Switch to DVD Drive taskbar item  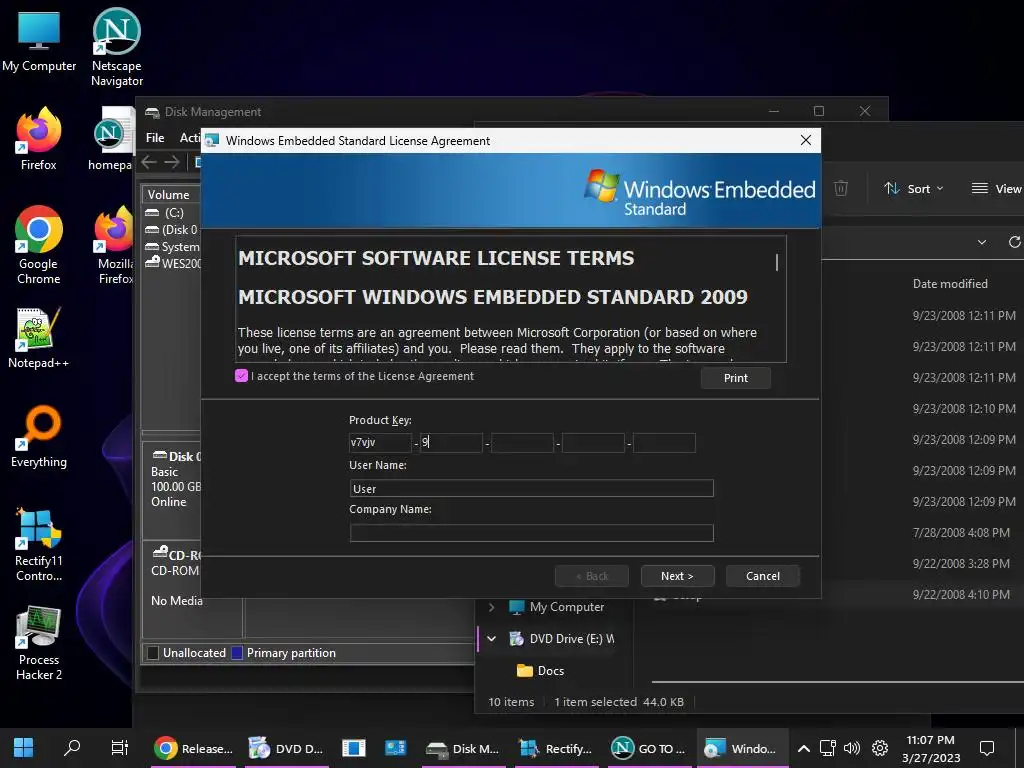click(x=286, y=748)
